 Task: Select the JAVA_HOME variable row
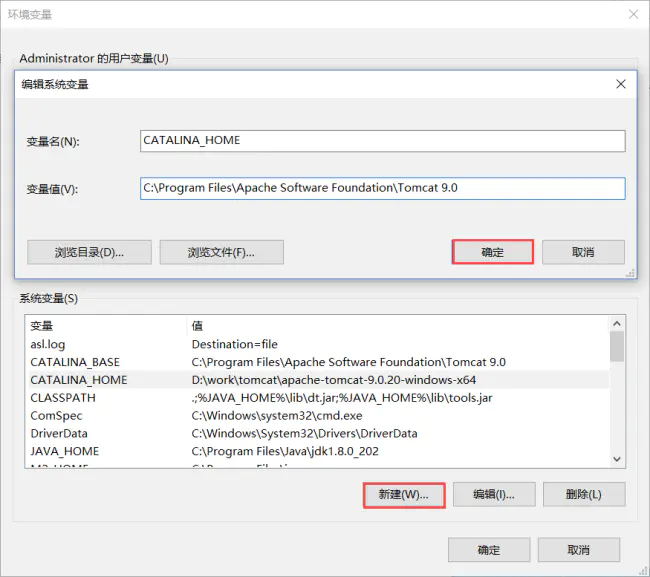(x=317, y=451)
